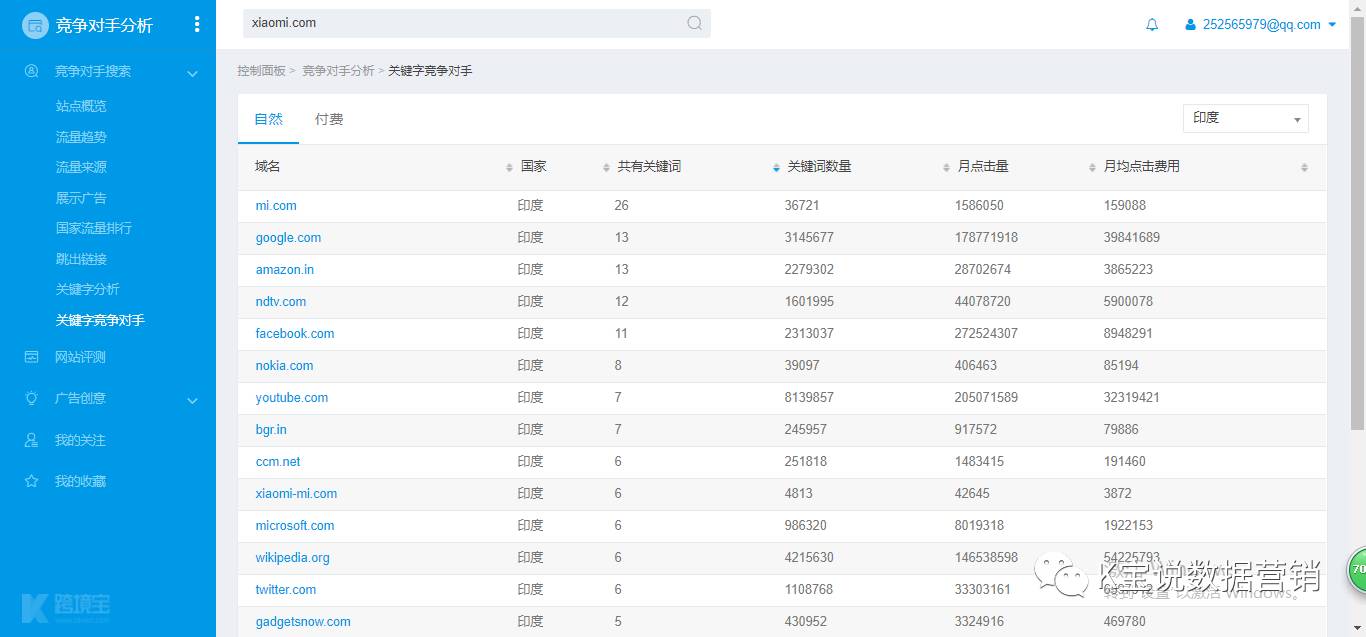Viewport: 1366px width, 637px height.
Task: Open the wikipedia.org domain link
Action: [292, 557]
